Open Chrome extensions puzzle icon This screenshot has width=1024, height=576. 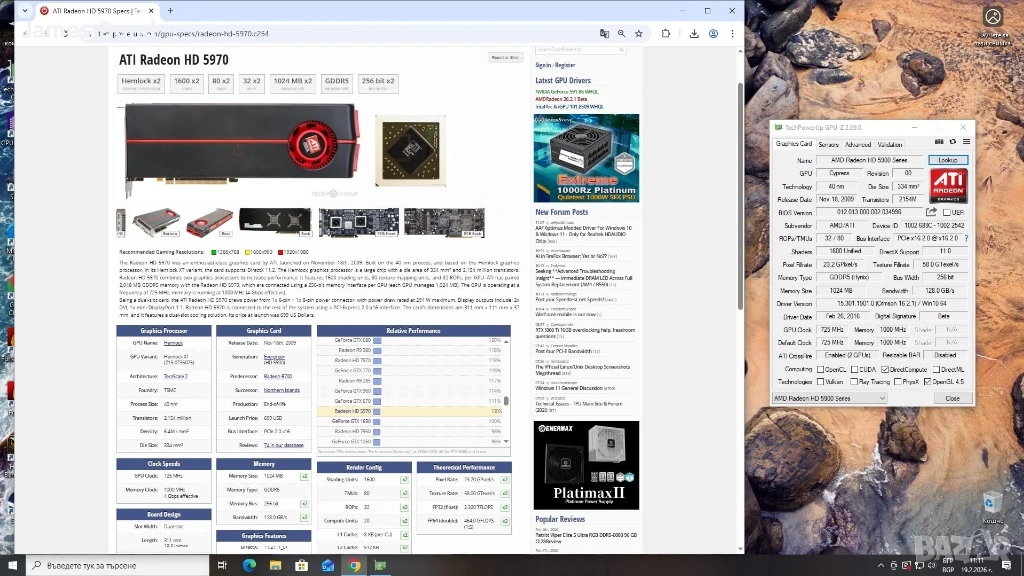point(666,33)
